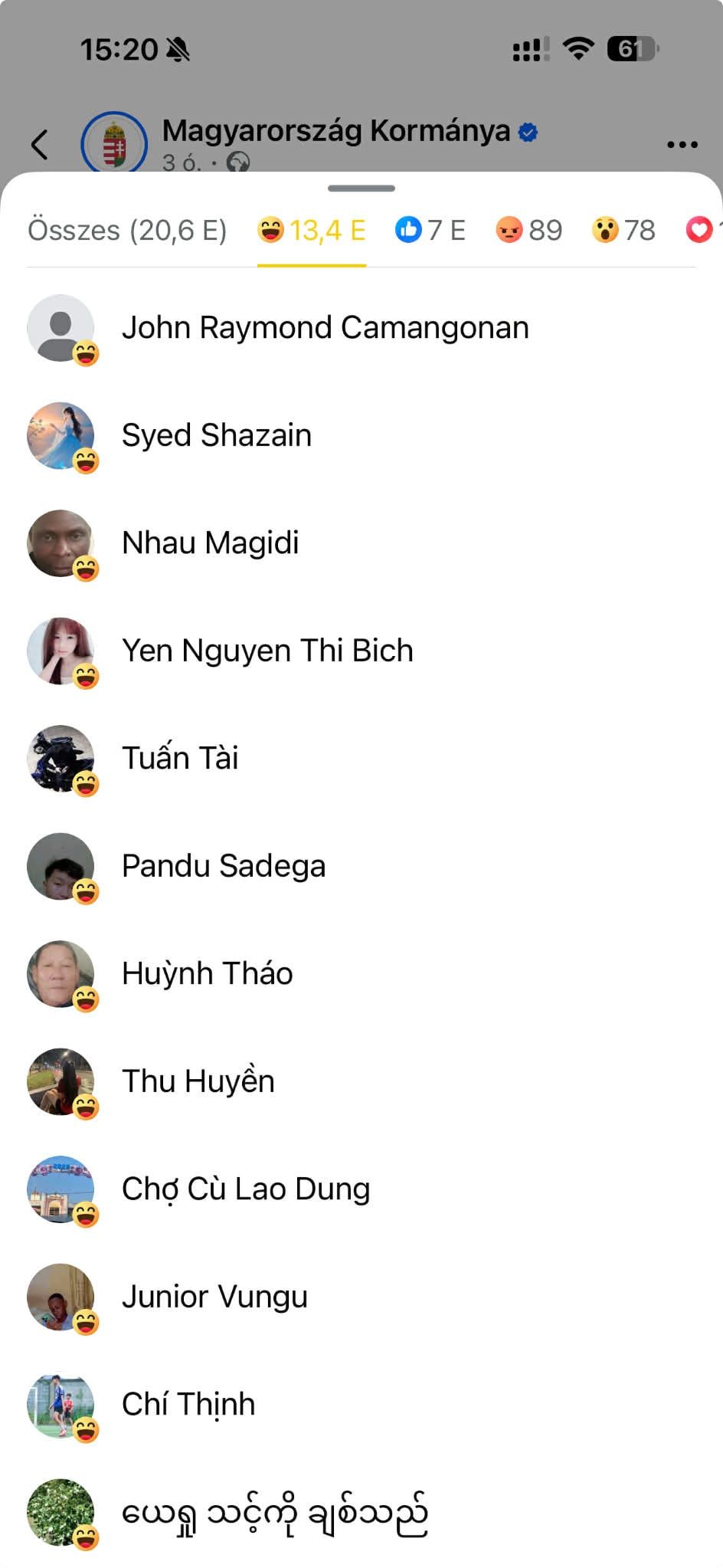Select the Haha reactions tab 13,4 E

312,230
